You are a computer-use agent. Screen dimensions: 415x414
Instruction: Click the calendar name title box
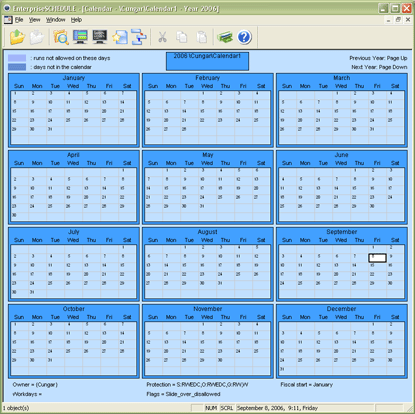(207, 61)
